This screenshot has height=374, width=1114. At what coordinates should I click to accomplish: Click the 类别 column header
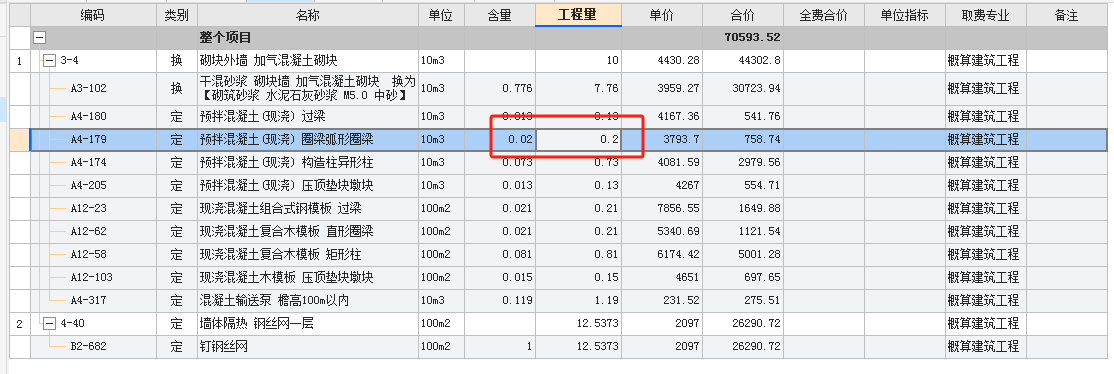pos(177,15)
